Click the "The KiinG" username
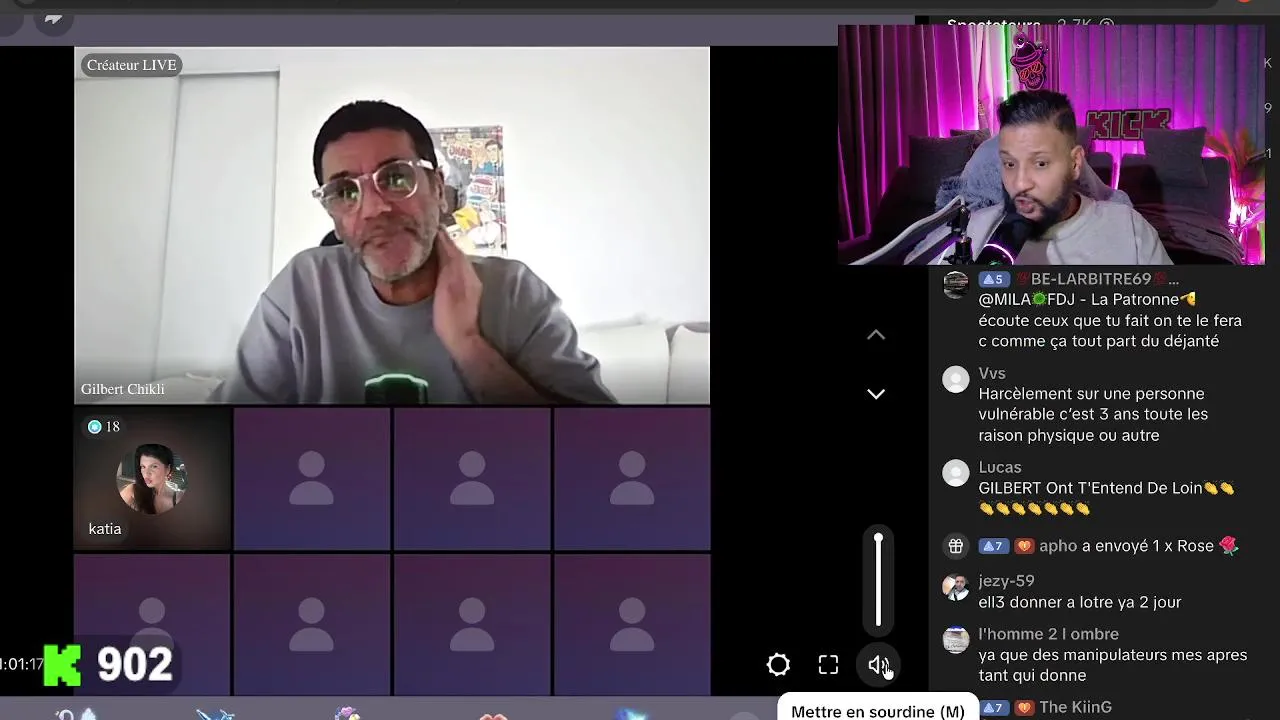 [1075, 707]
